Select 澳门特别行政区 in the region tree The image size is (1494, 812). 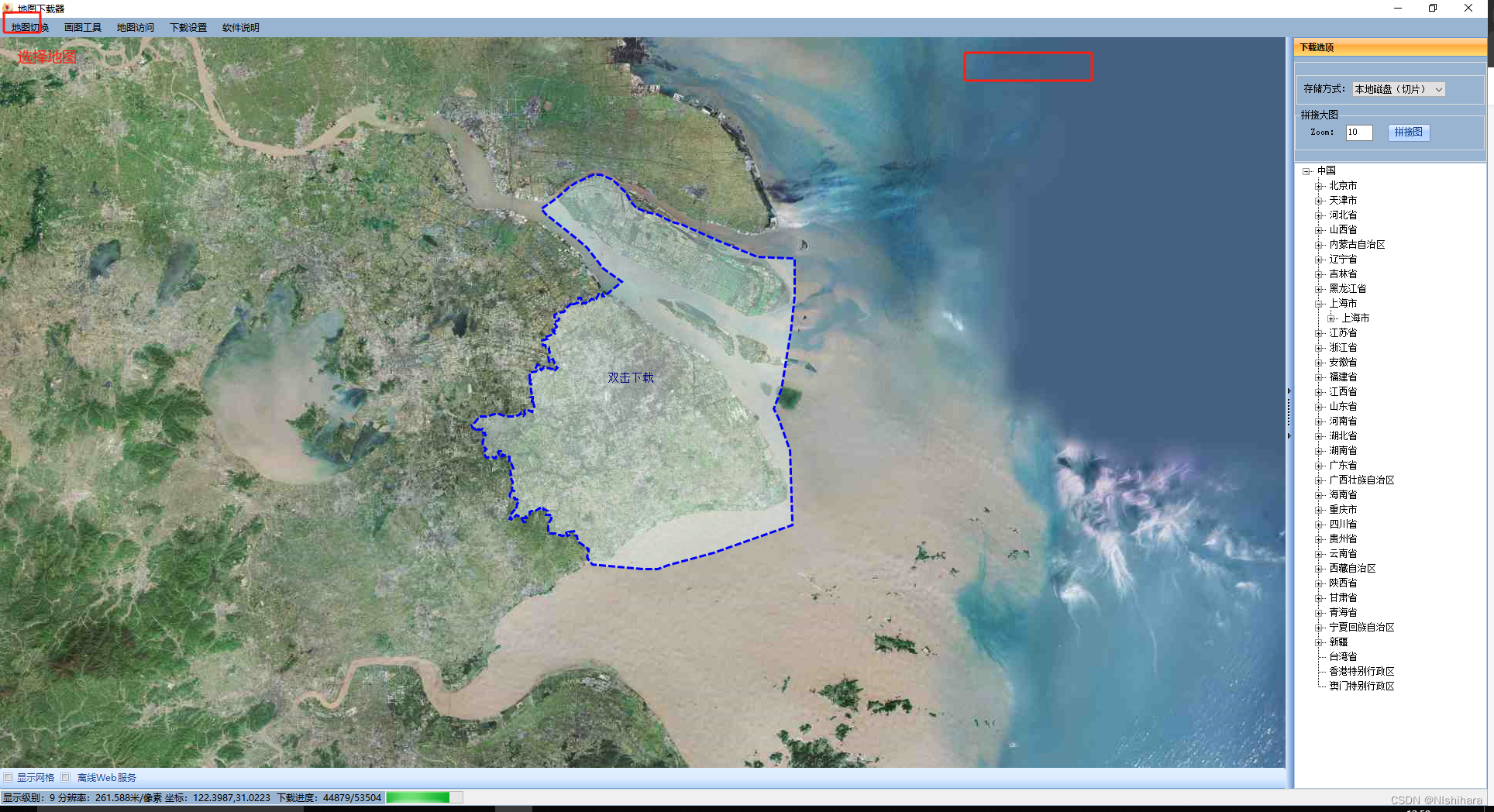[1361, 686]
